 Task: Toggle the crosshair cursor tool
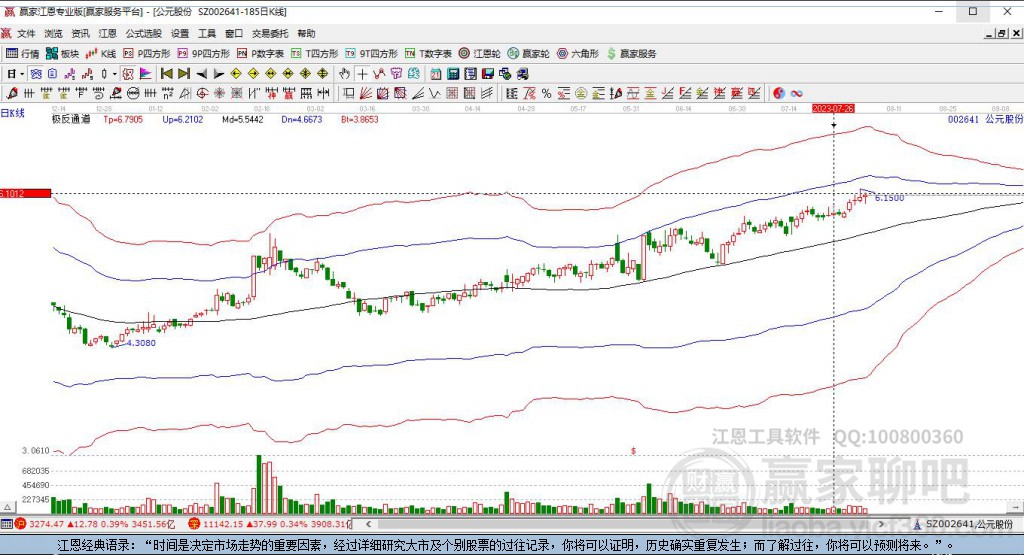coord(362,74)
